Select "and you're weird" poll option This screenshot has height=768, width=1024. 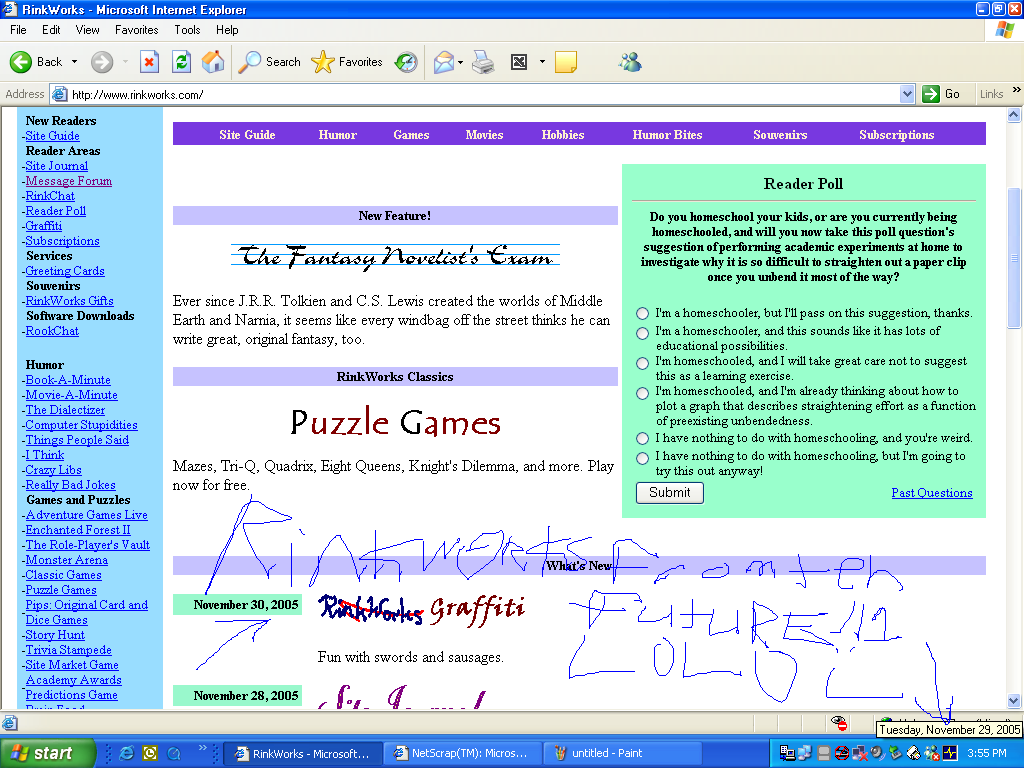point(643,438)
